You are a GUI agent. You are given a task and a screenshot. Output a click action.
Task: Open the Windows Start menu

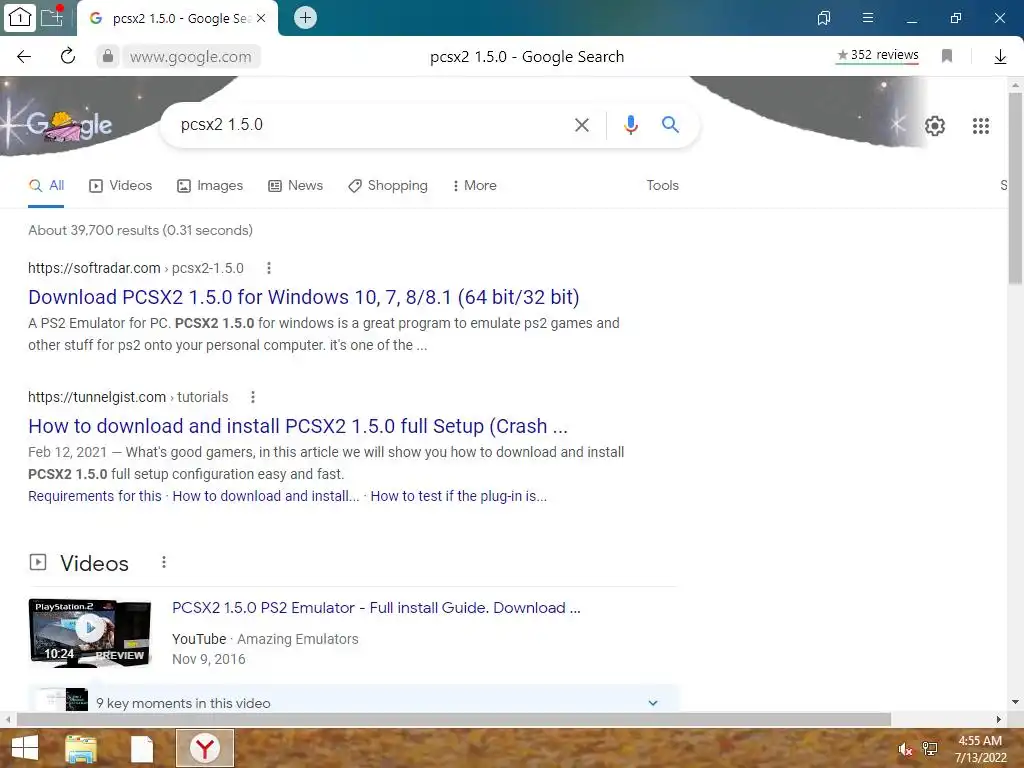point(25,748)
